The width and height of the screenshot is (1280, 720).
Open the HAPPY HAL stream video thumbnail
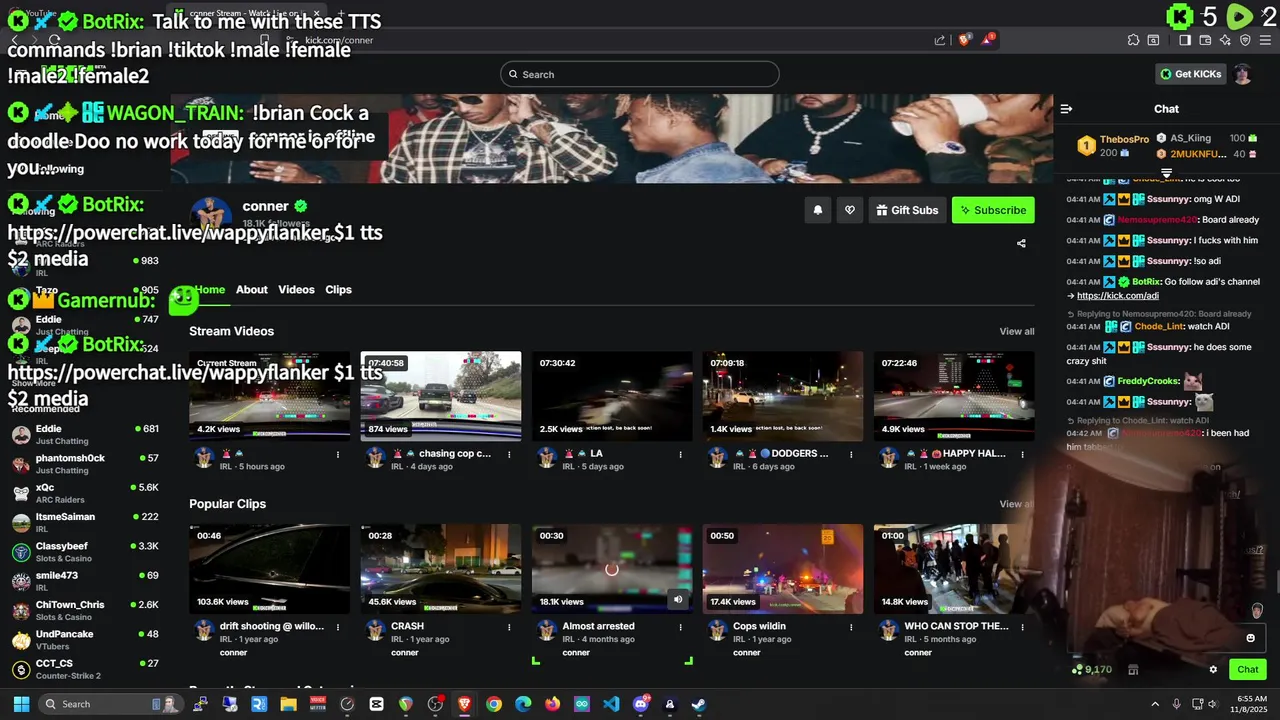954,396
